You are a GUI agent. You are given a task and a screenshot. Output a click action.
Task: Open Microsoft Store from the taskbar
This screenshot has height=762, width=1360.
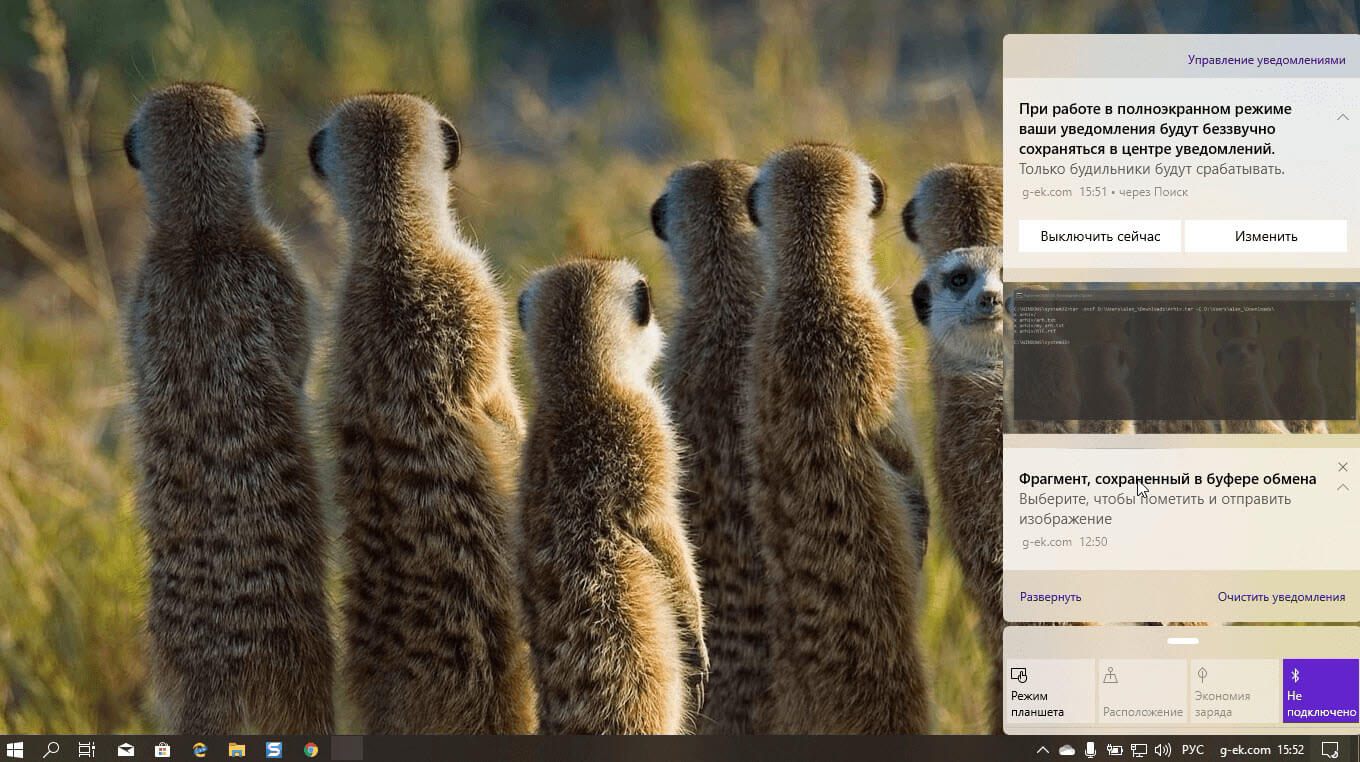click(162, 749)
